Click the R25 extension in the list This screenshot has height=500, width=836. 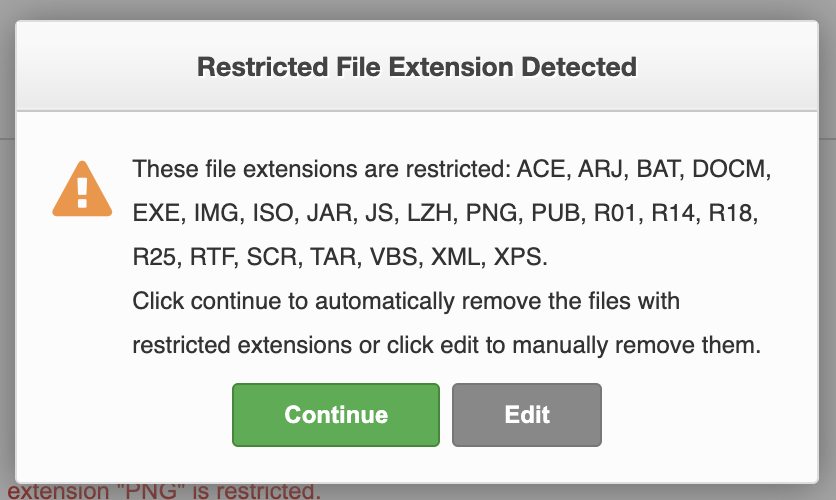tap(154, 257)
